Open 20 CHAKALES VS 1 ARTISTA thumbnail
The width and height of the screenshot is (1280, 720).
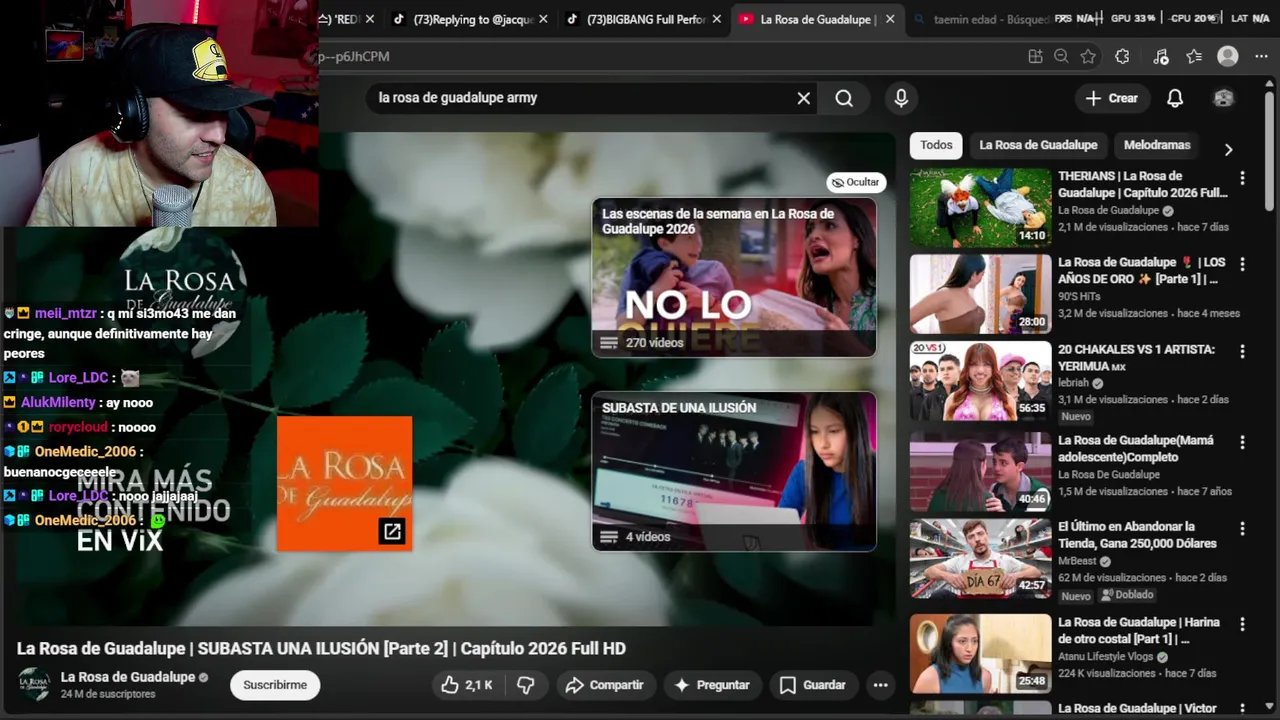[x=981, y=381]
